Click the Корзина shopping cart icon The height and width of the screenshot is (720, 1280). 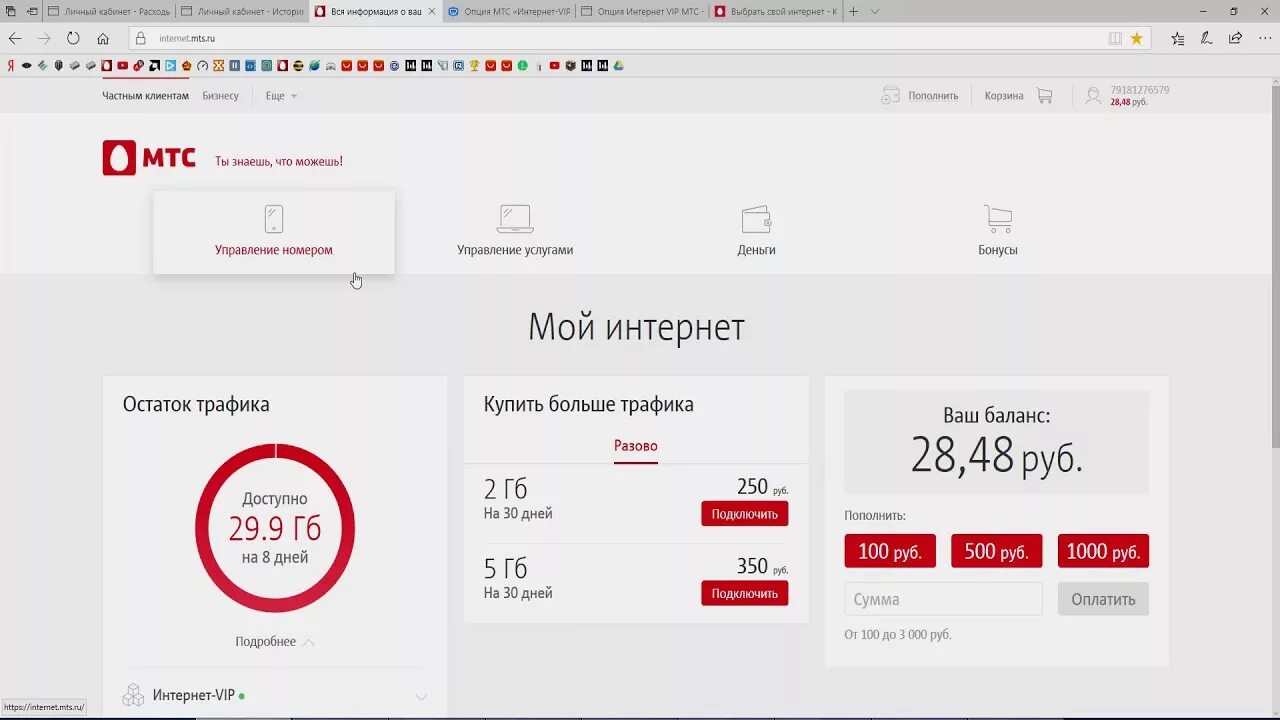pyautogui.click(x=1045, y=96)
